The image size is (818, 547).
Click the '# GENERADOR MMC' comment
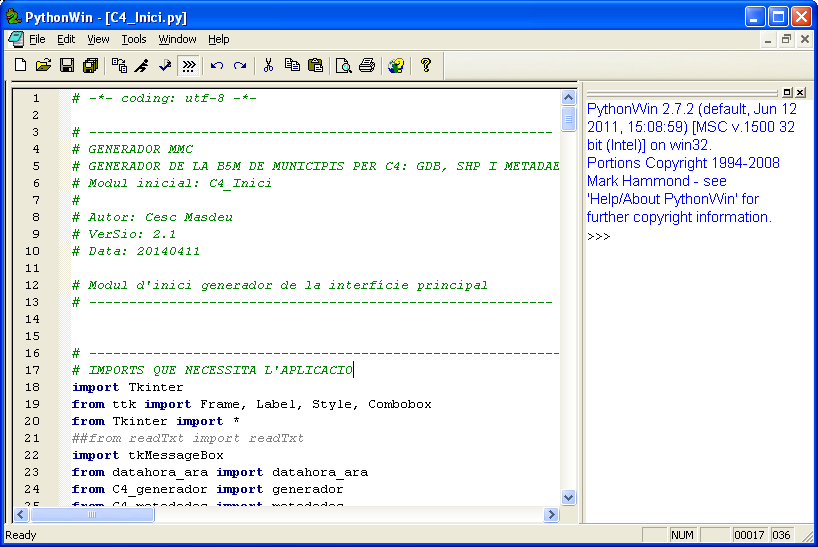(x=133, y=149)
